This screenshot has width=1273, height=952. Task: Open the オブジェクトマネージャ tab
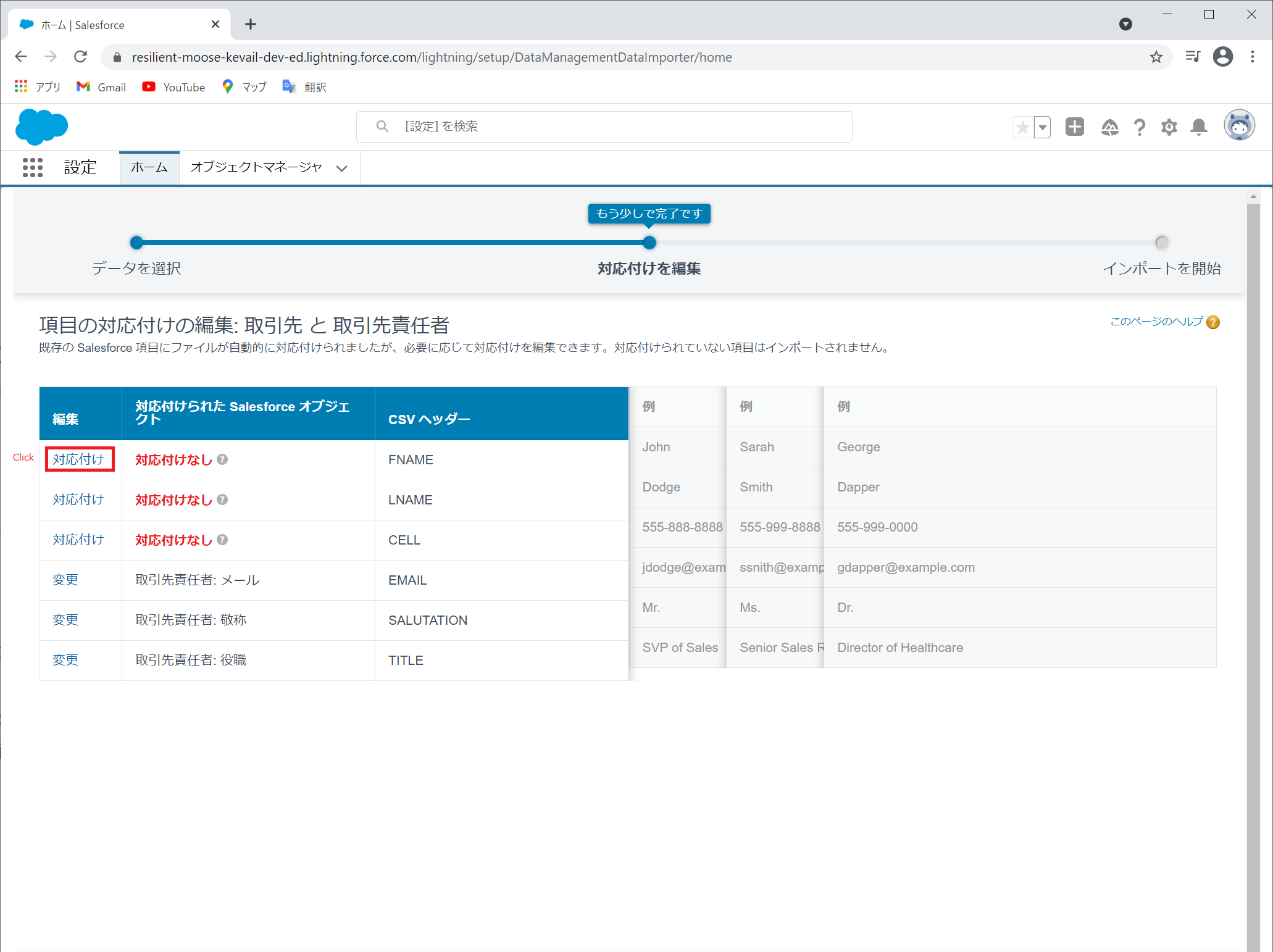[256, 167]
